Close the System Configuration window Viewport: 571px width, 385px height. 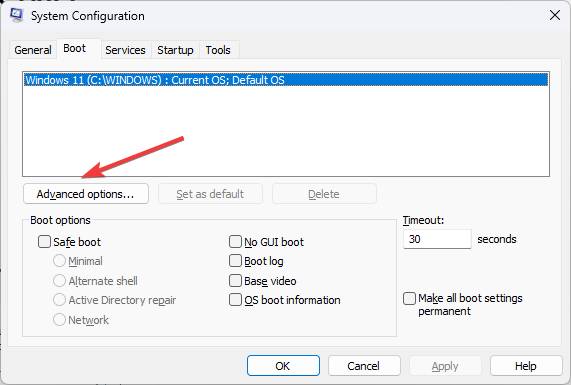coord(555,15)
